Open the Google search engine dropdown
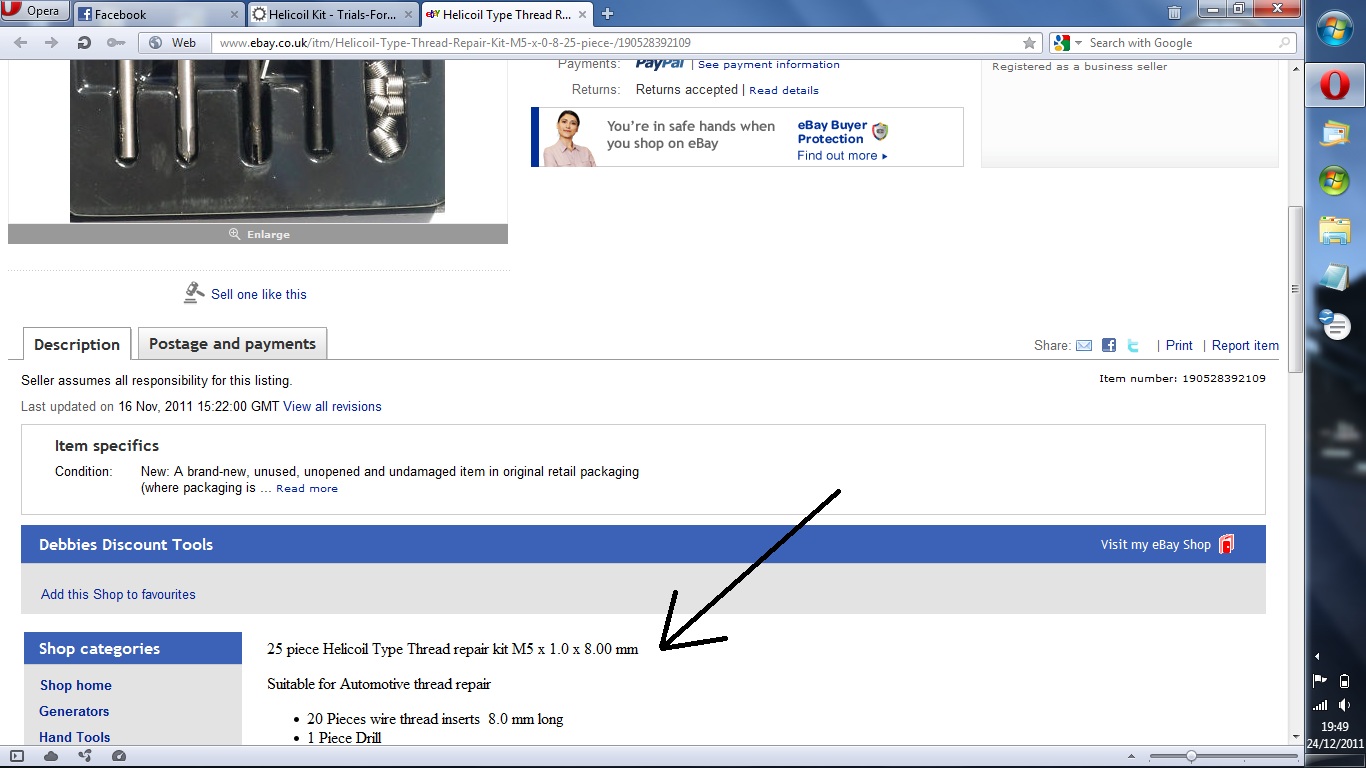Screen dimensions: 1366x768 pyautogui.click(x=1067, y=43)
